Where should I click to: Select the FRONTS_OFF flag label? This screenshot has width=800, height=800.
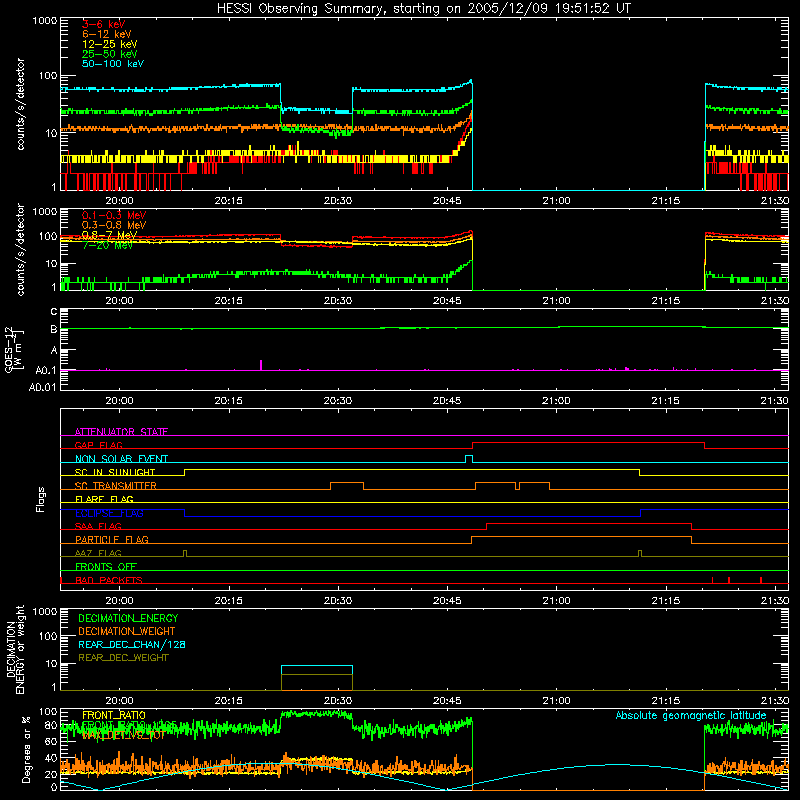pyautogui.click(x=106, y=566)
